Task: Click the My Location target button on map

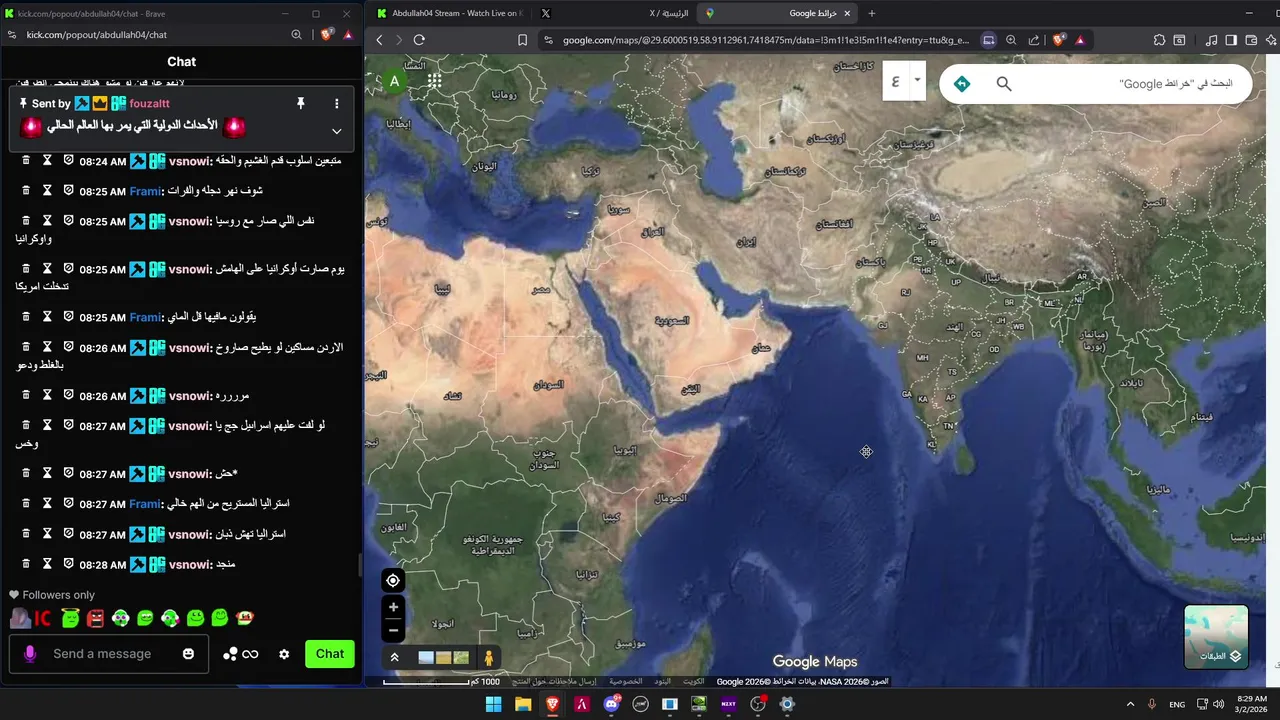Action: (393, 580)
